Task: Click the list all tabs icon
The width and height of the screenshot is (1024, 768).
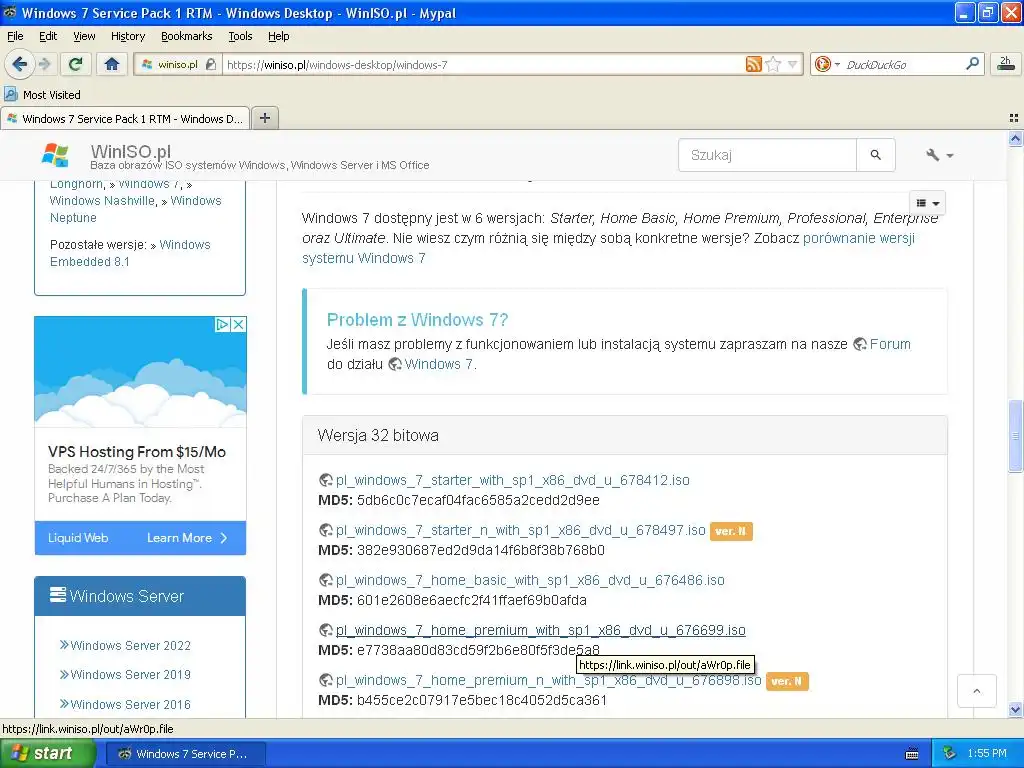Action: [1014, 118]
